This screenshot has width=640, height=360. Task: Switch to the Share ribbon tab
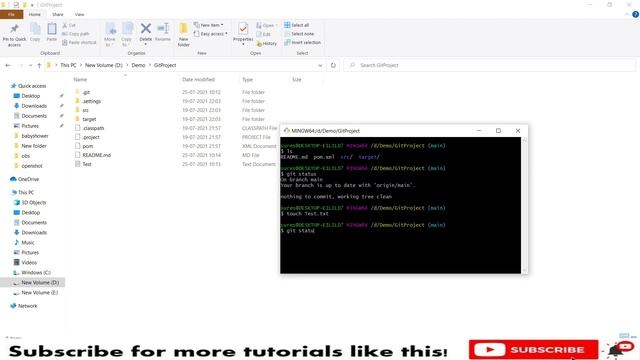point(58,14)
